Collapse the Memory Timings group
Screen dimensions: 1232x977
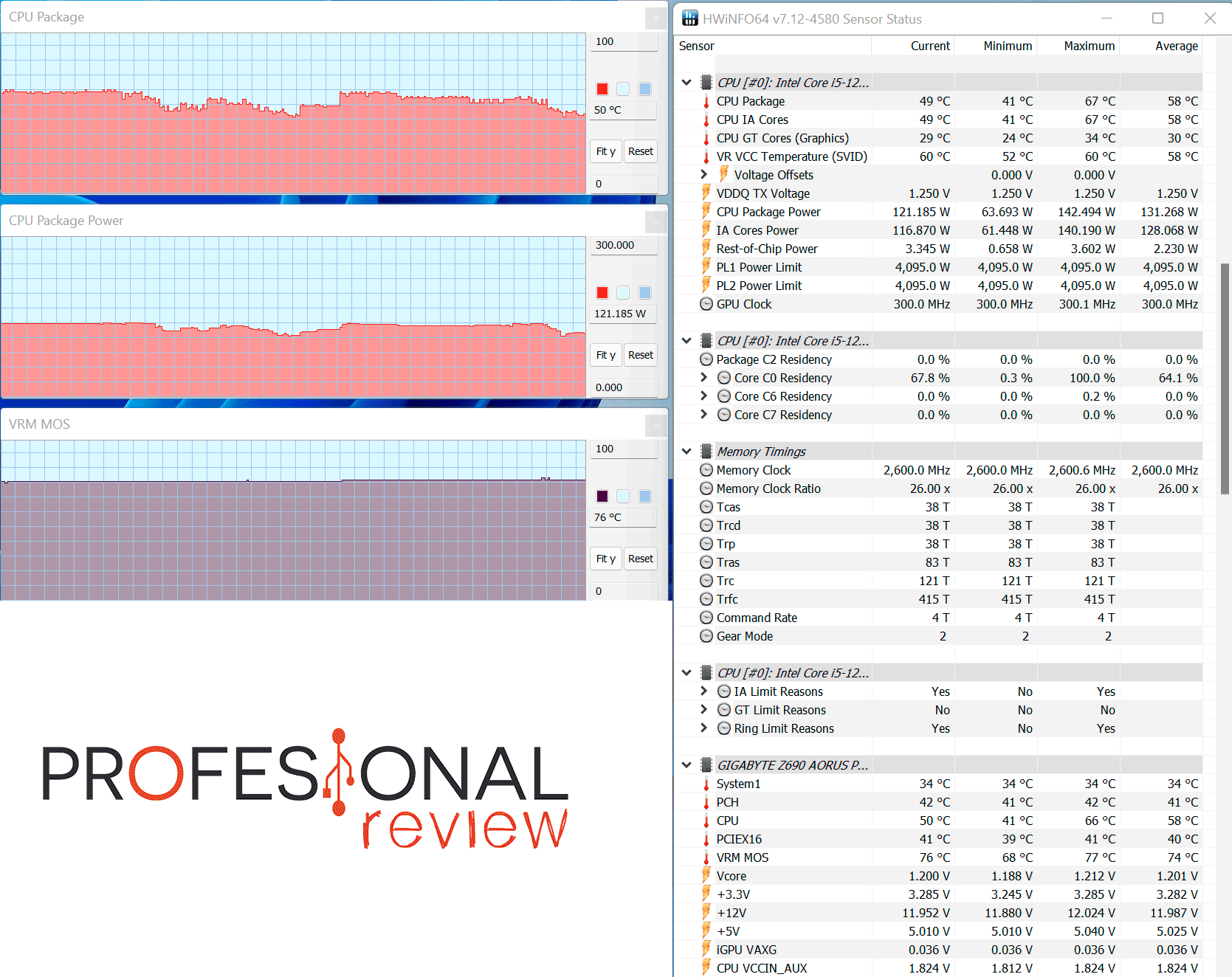pyautogui.click(x=686, y=452)
